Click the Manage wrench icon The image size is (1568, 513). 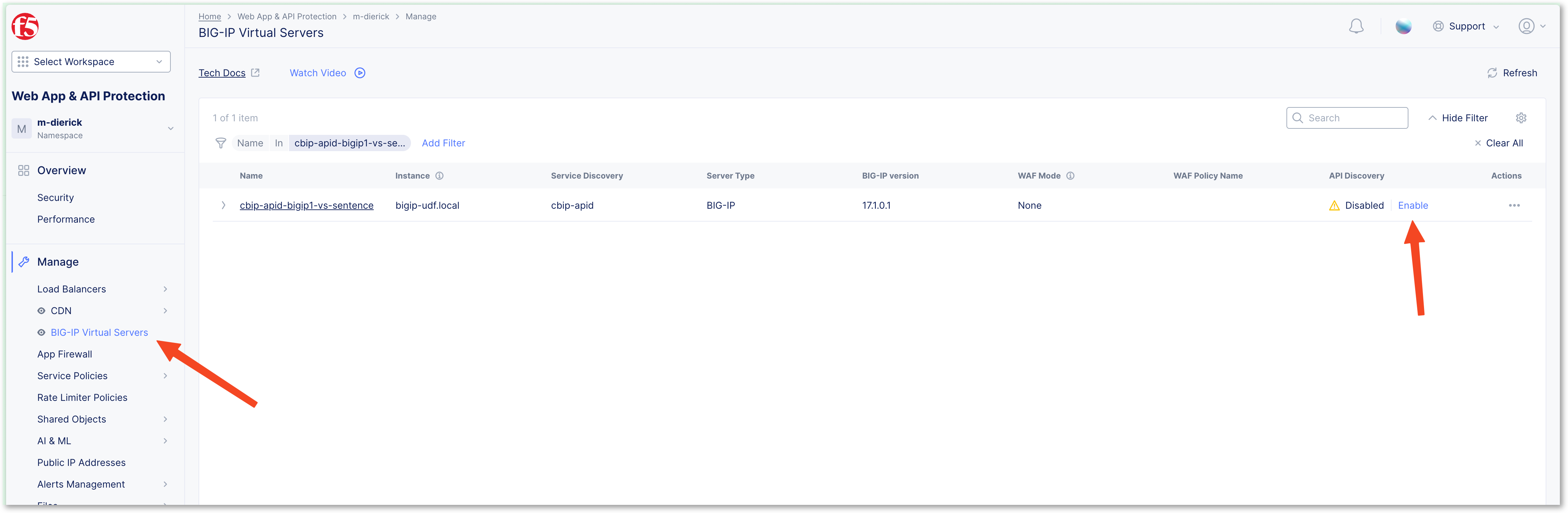(24, 262)
